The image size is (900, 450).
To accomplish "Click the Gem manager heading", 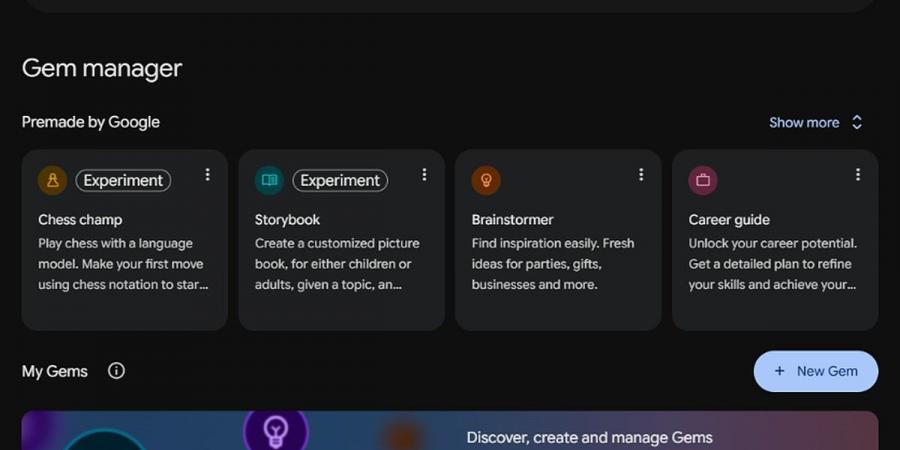I will pos(102,68).
